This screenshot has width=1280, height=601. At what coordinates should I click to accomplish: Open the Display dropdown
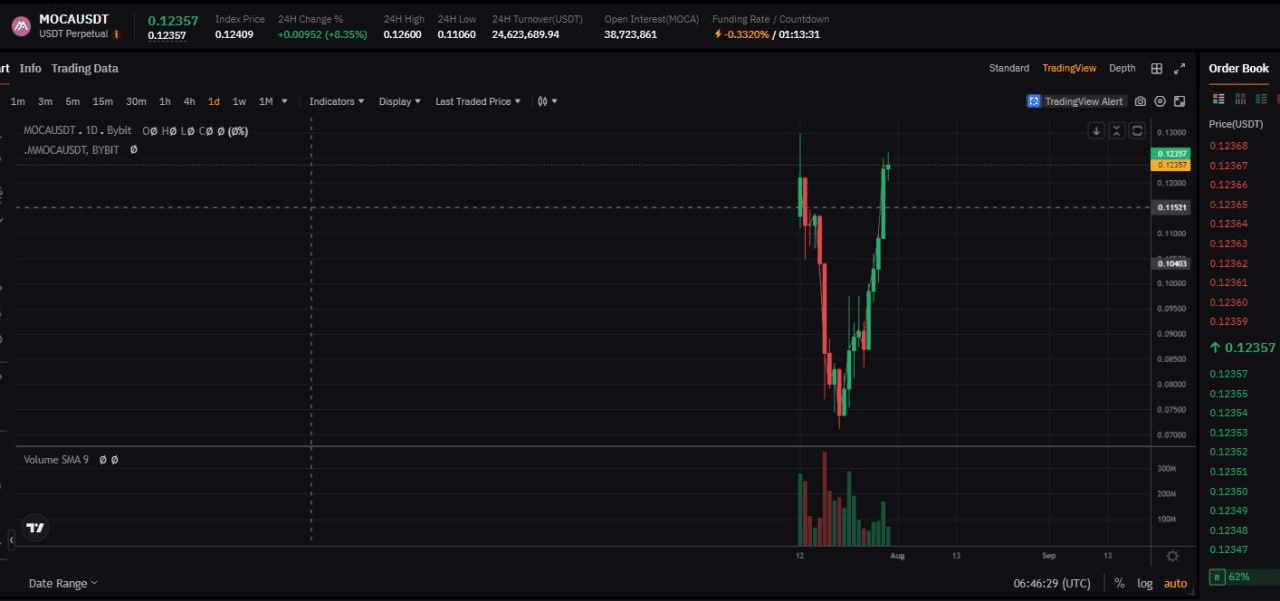click(x=399, y=101)
